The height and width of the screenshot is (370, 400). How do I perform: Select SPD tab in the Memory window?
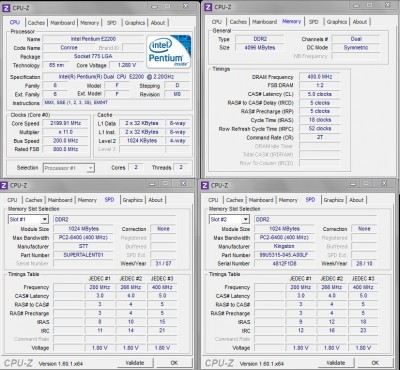tap(313, 22)
